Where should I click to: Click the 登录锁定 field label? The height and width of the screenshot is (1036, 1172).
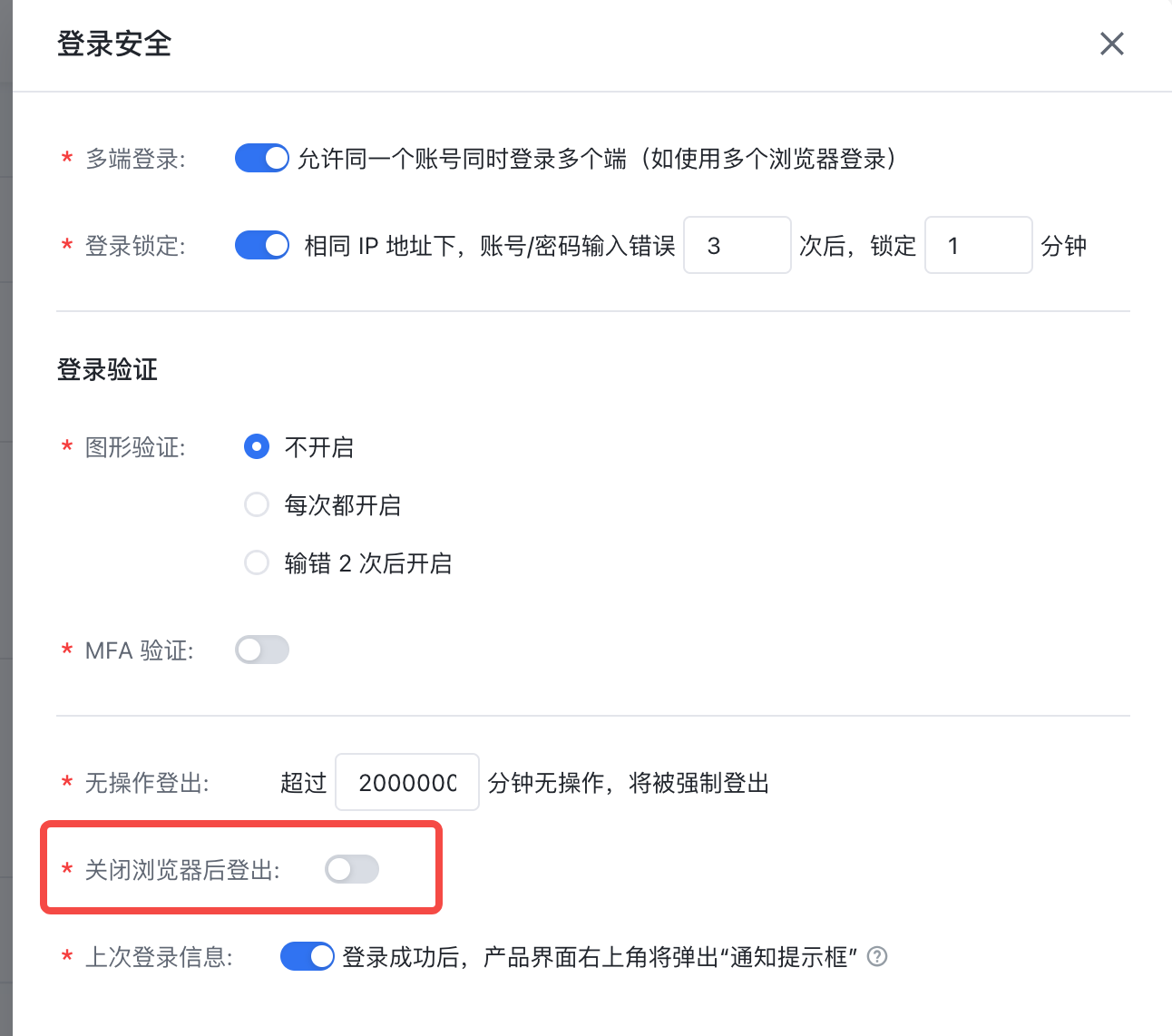coord(135,246)
